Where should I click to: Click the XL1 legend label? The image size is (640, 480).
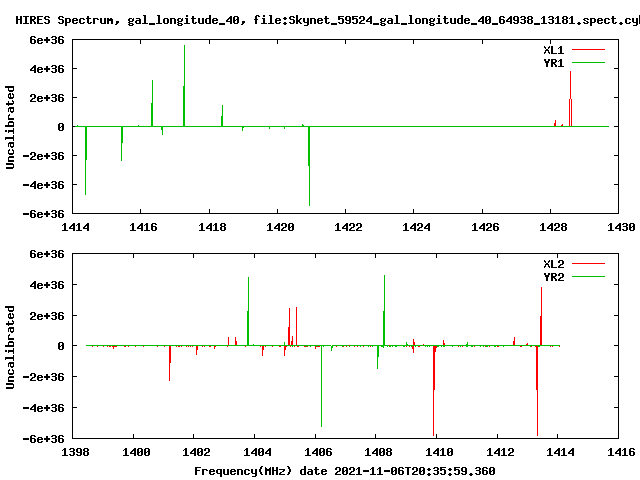pos(553,50)
